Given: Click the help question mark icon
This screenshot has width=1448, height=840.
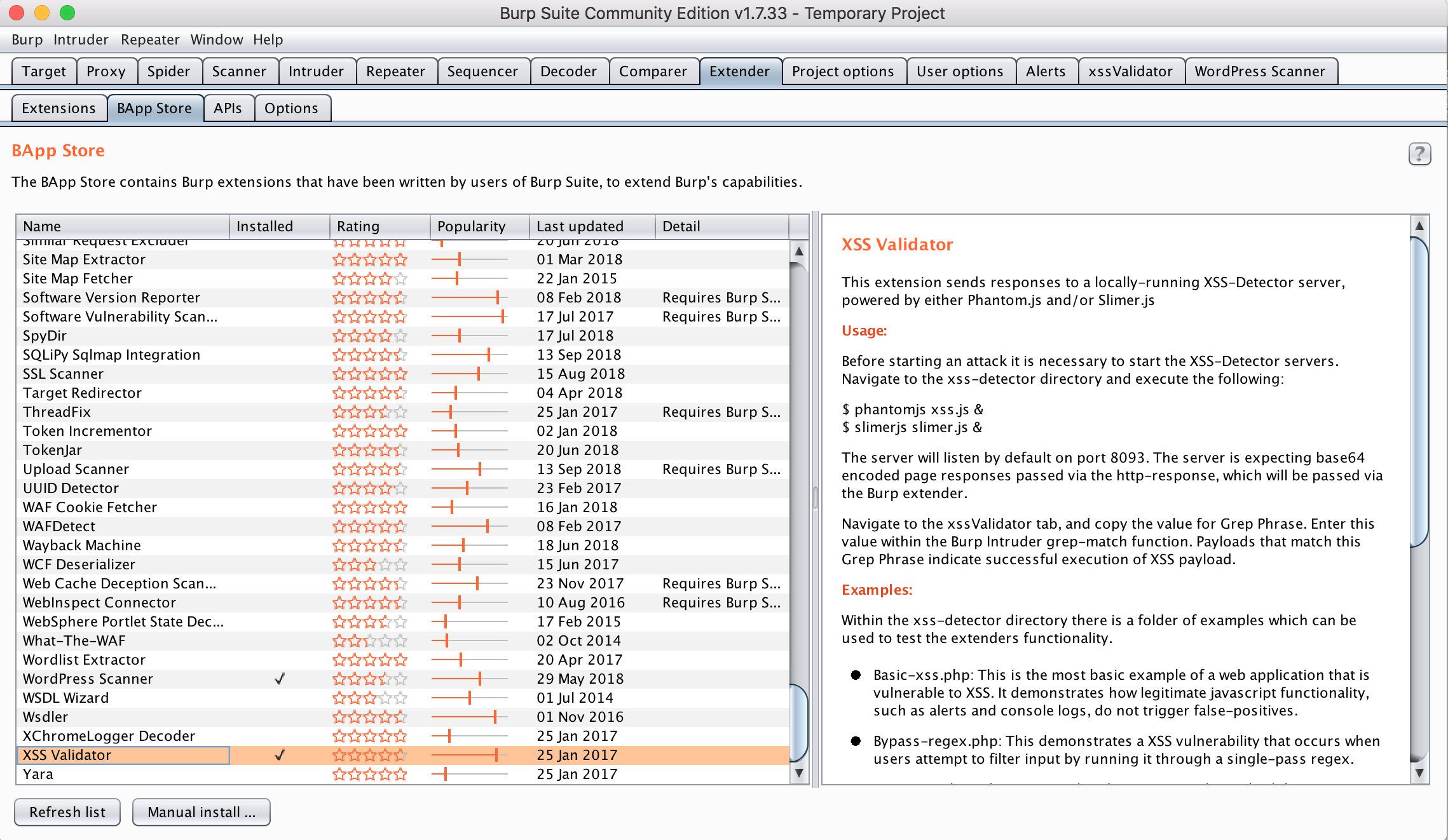Looking at the screenshot, I should (1419, 154).
